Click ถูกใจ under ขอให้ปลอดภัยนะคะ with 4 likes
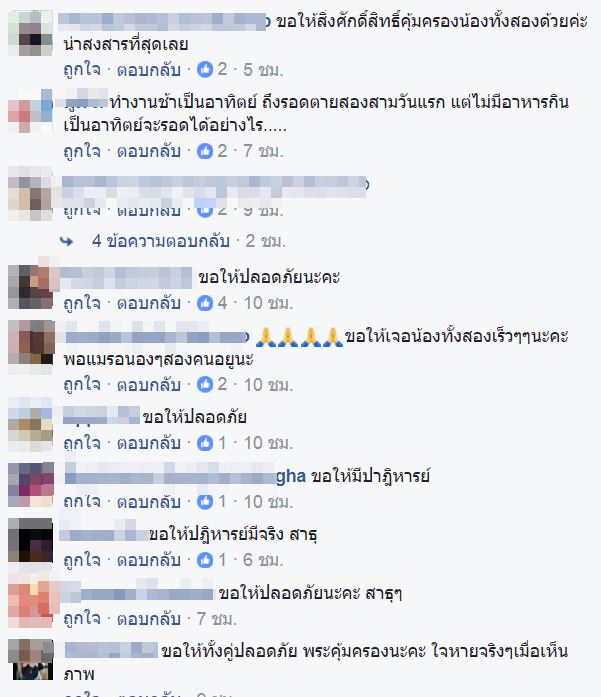601x697 pixels. point(82,303)
